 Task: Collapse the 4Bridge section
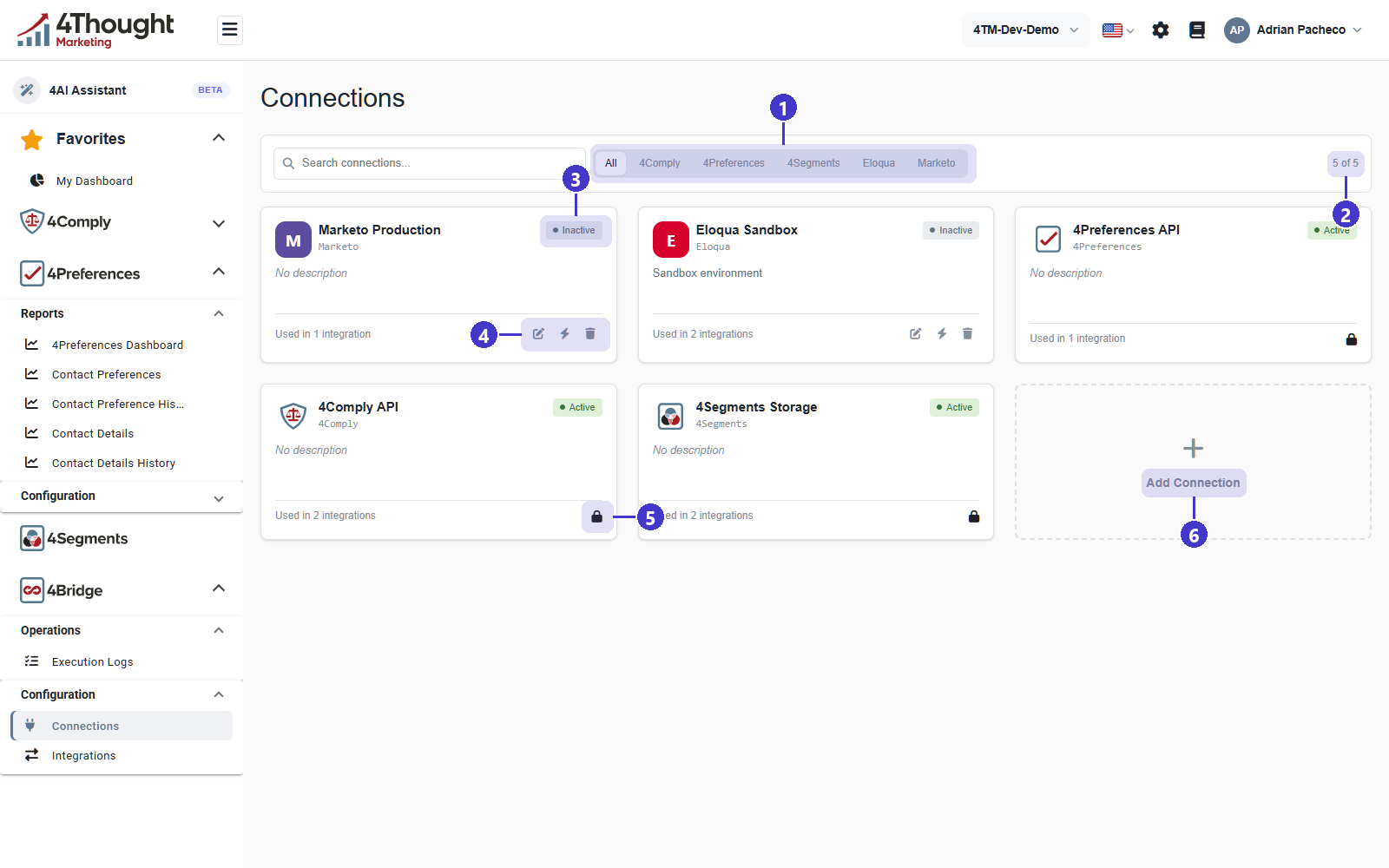point(219,589)
